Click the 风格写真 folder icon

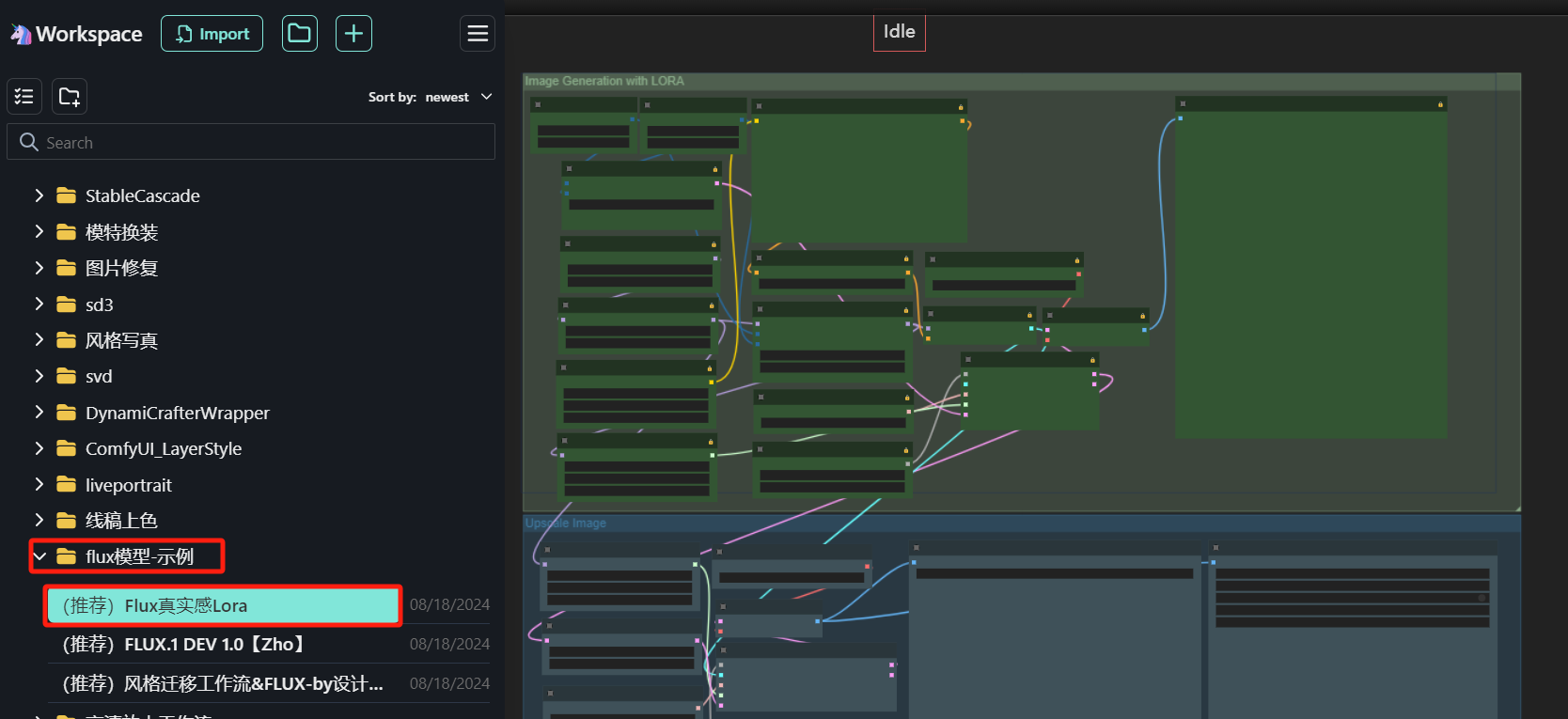point(66,340)
